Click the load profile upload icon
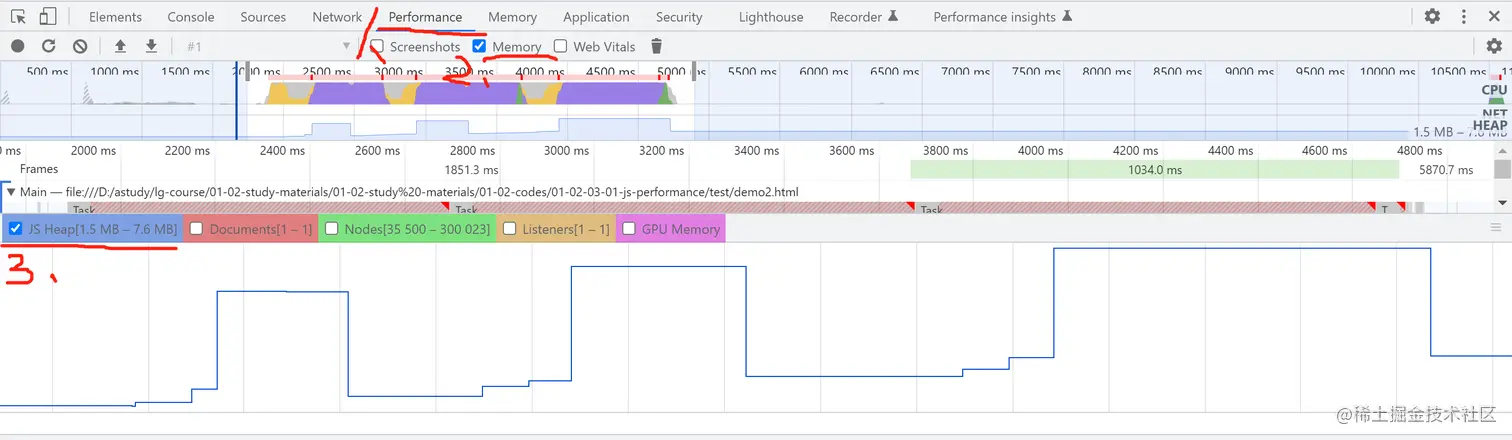Screen dimensions: 1512x440 (120, 46)
